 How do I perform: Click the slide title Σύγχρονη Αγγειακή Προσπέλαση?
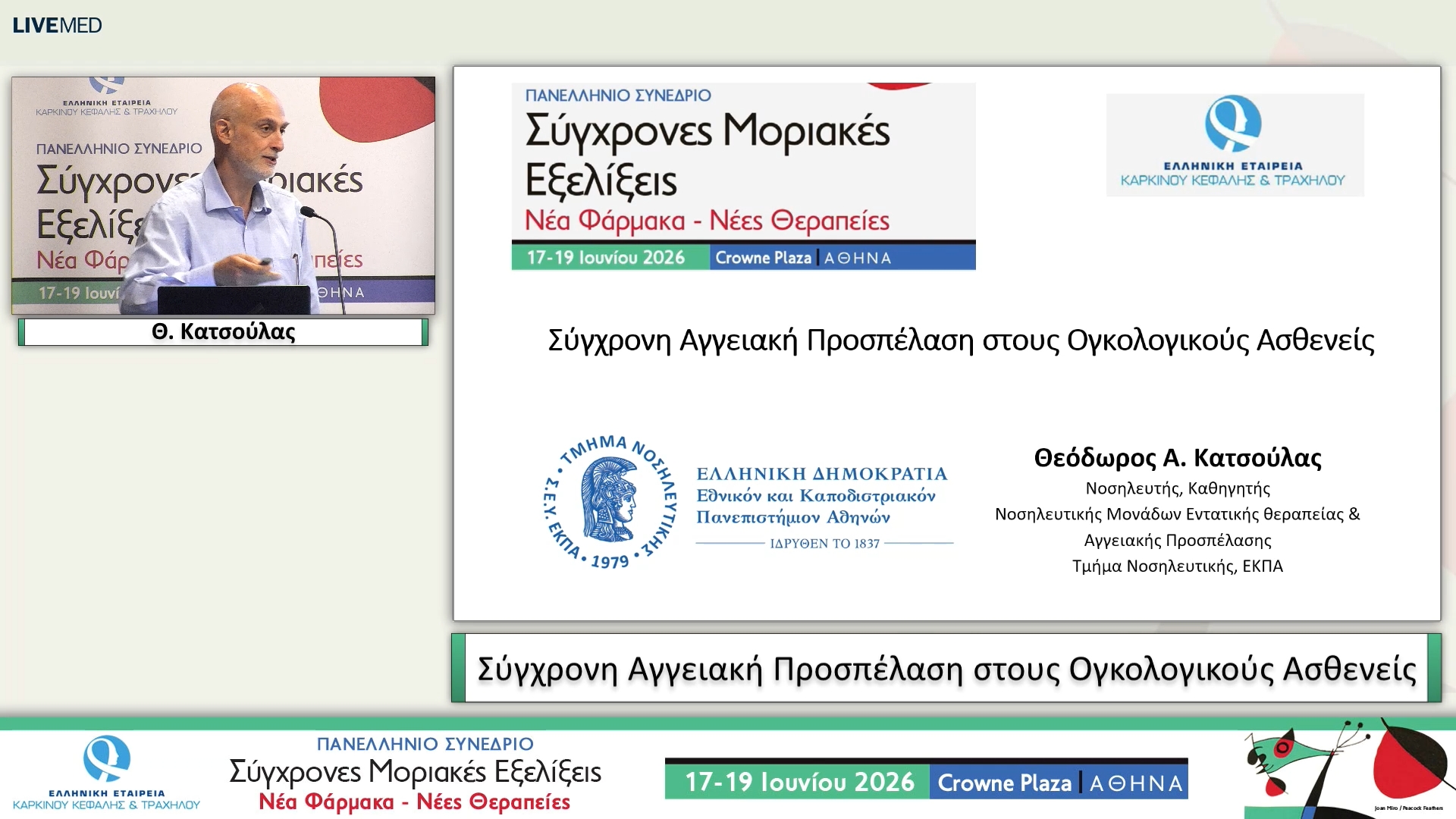pyautogui.click(x=961, y=340)
